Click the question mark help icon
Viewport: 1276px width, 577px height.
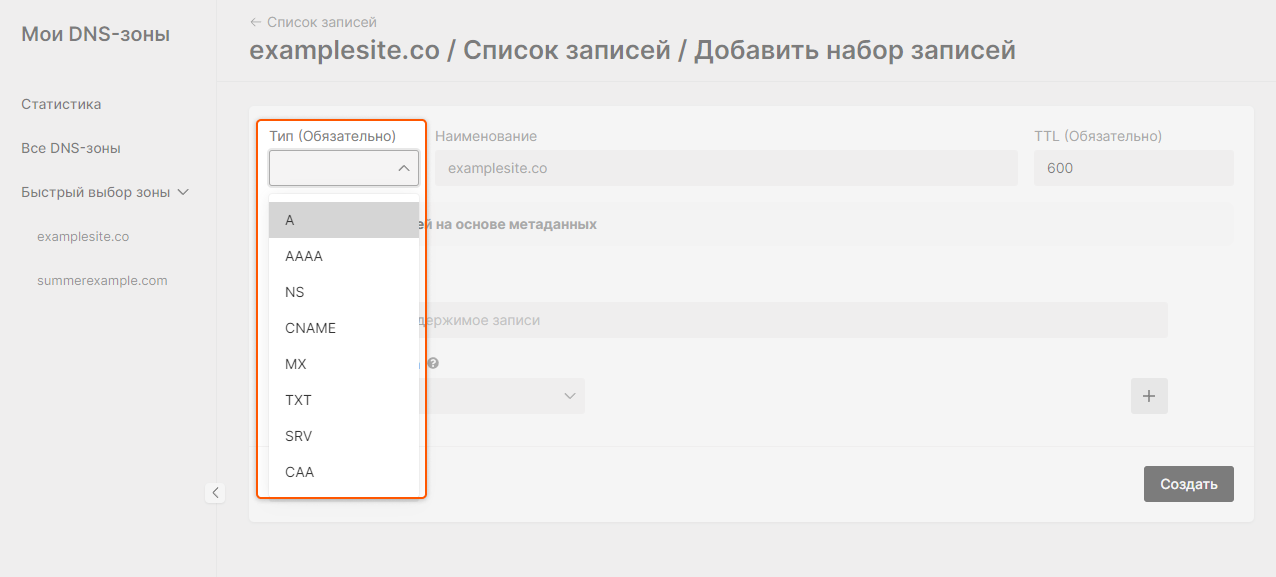[433, 363]
